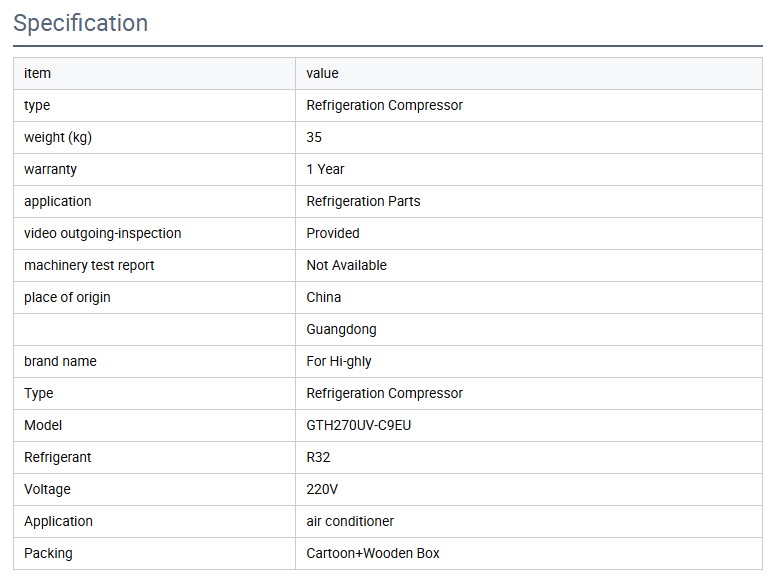Select the 'air conditioner' application value

point(350,521)
